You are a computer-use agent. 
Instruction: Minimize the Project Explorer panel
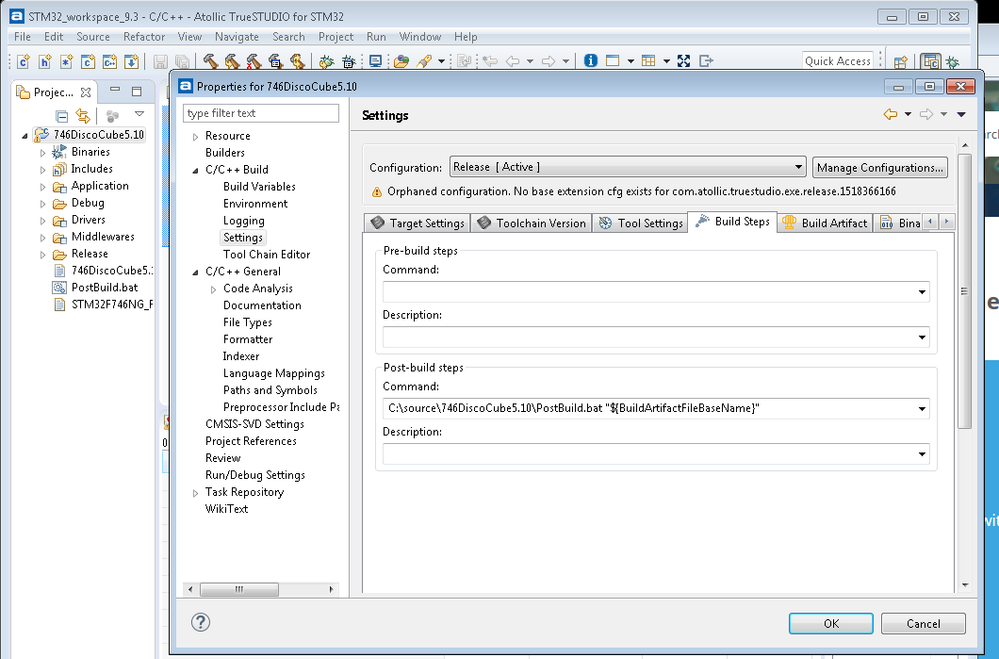click(115, 91)
